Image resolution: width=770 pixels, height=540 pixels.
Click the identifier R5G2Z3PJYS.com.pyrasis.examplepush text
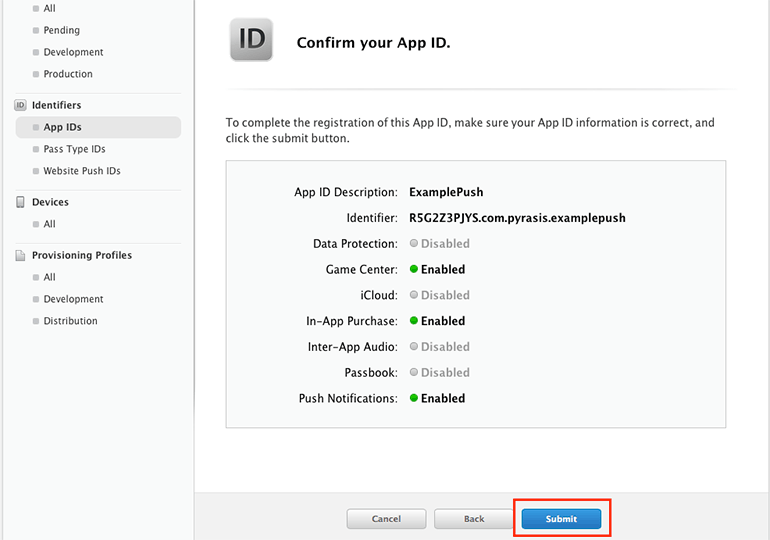click(517, 217)
